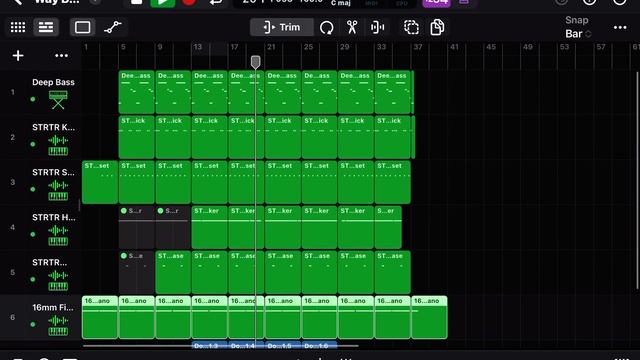Toggle STRTR H... track green dot
The height and width of the screenshot is (360, 640).
33,234
